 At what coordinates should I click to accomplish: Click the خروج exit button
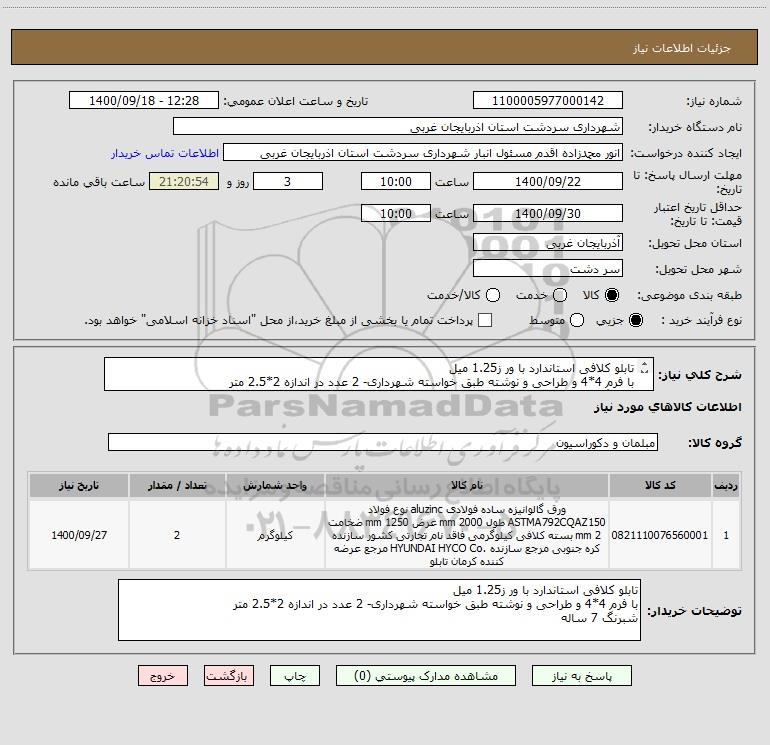point(163,676)
